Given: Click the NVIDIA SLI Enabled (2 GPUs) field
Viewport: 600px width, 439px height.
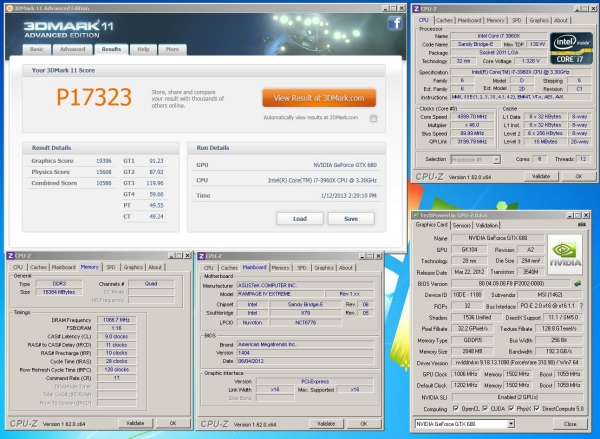Looking at the screenshot, I should [517, 397].
